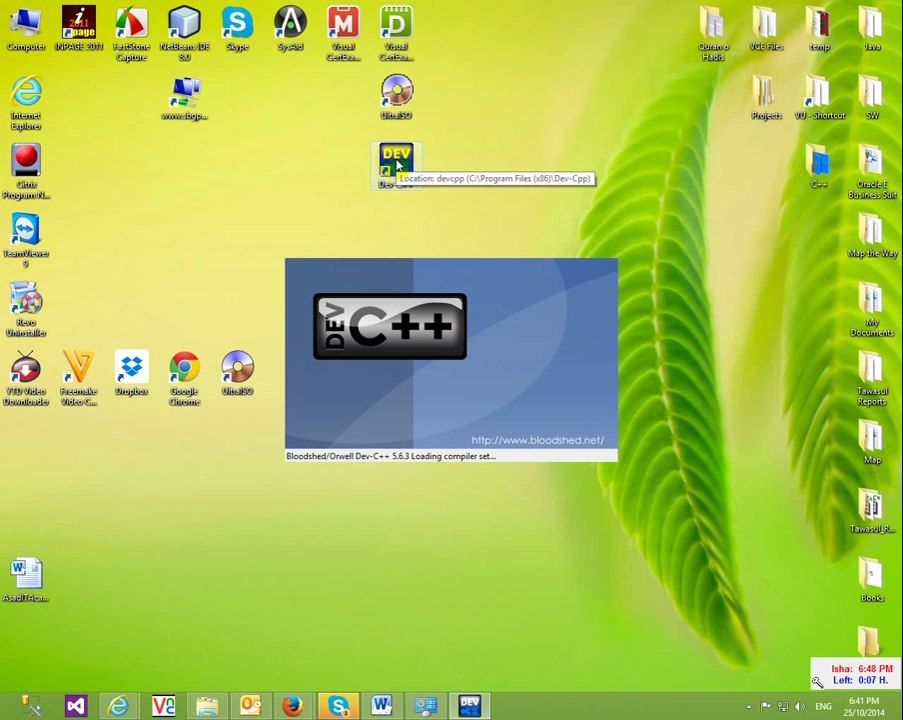
Task: Open Internet Explorer desktop shortcut
Action: (26, 103)
